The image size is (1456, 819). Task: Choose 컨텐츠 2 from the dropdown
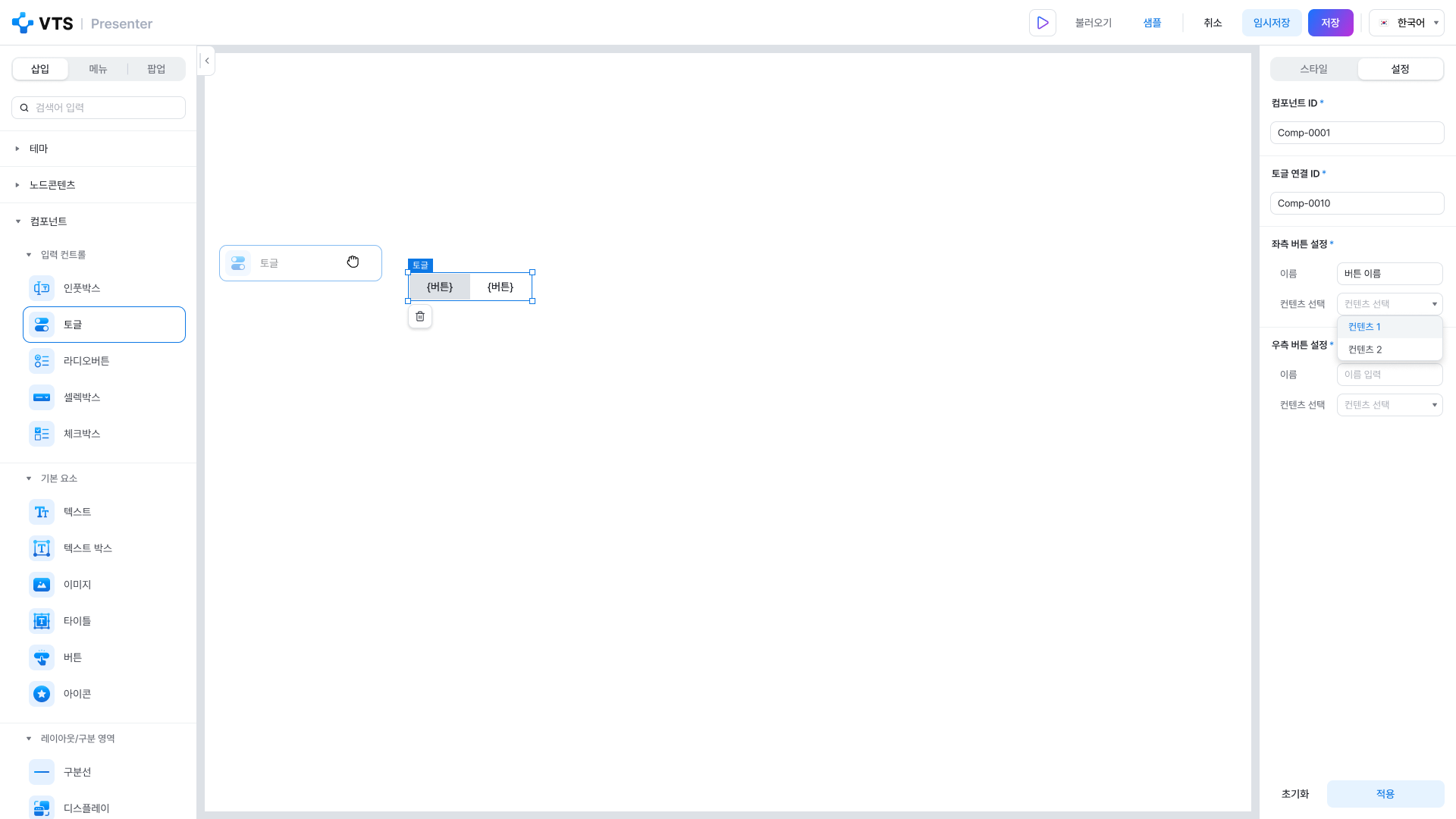point(1390,350)
